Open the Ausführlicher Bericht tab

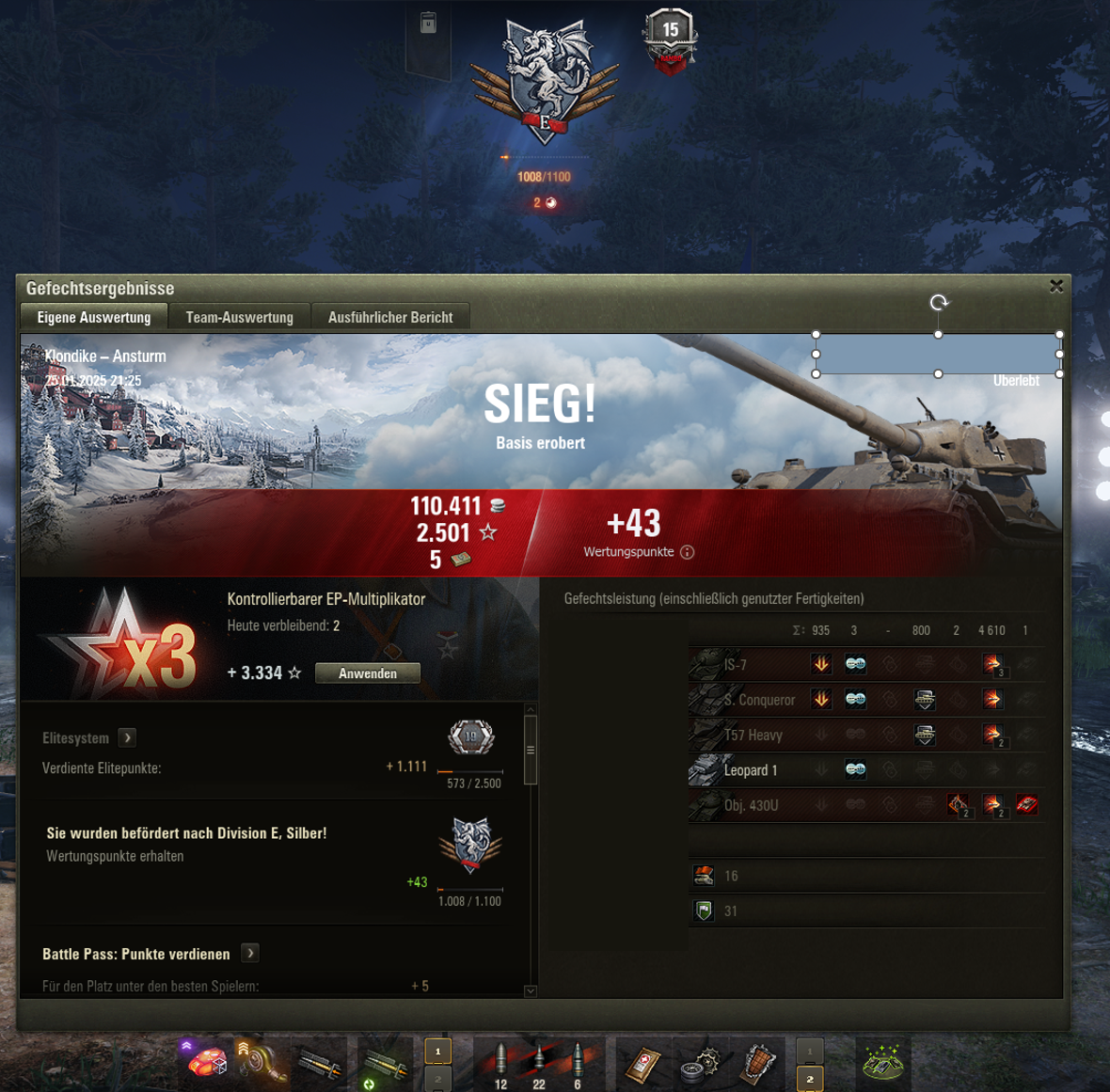click(390, 317)
